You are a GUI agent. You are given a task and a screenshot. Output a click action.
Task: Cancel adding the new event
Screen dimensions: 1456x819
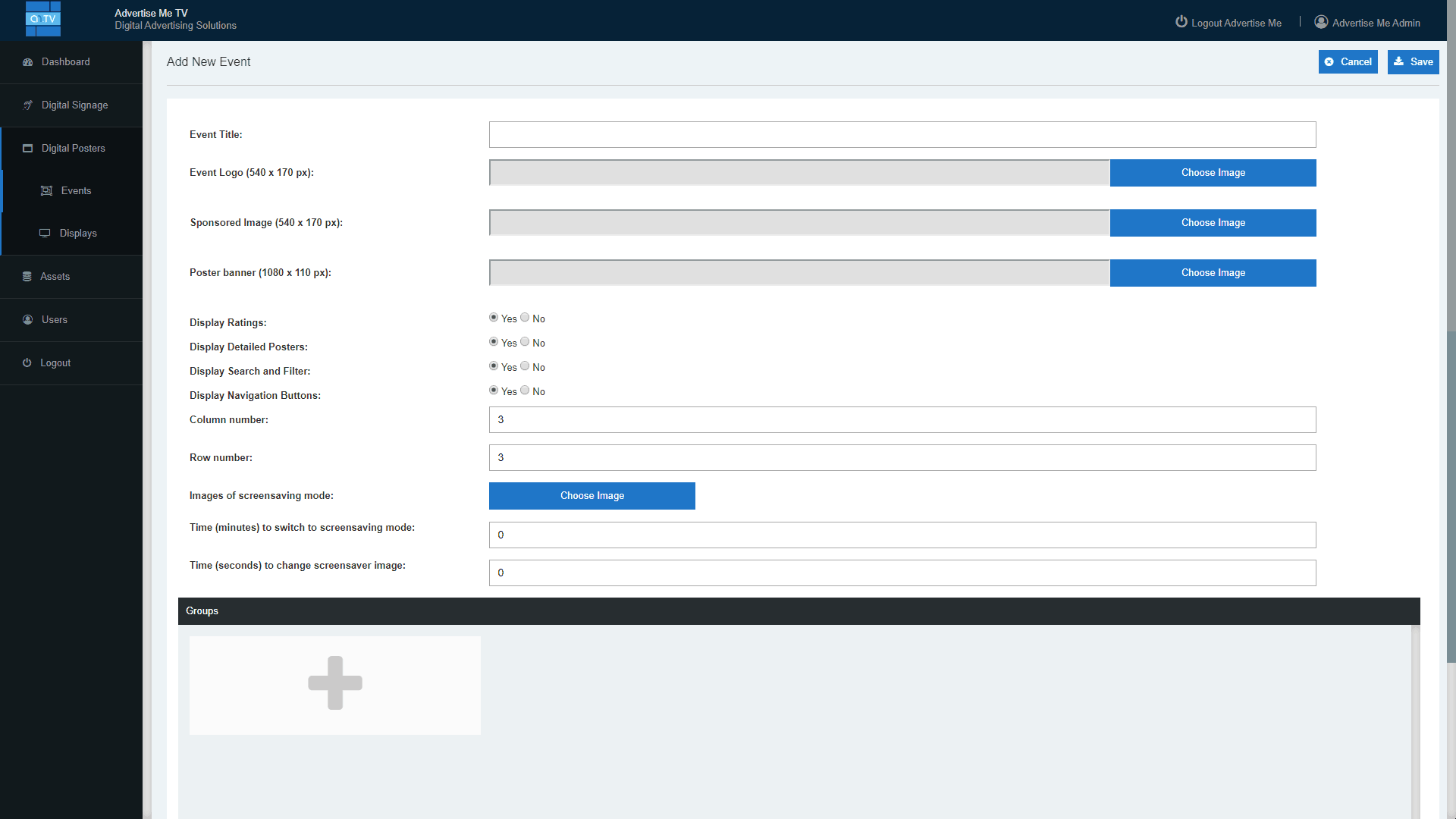(x=1348, y=62)
